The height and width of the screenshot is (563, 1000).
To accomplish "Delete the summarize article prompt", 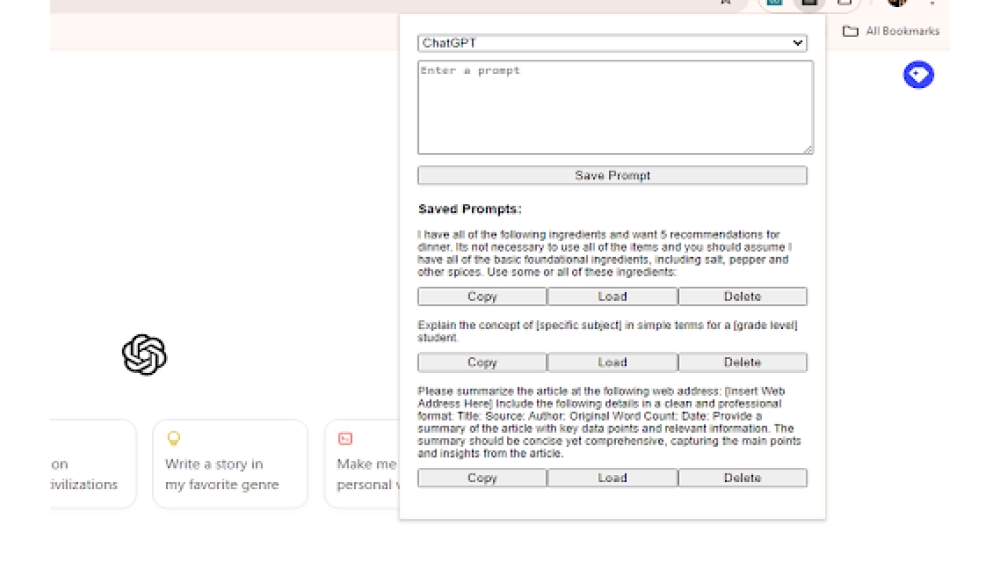I will point(742,478).
